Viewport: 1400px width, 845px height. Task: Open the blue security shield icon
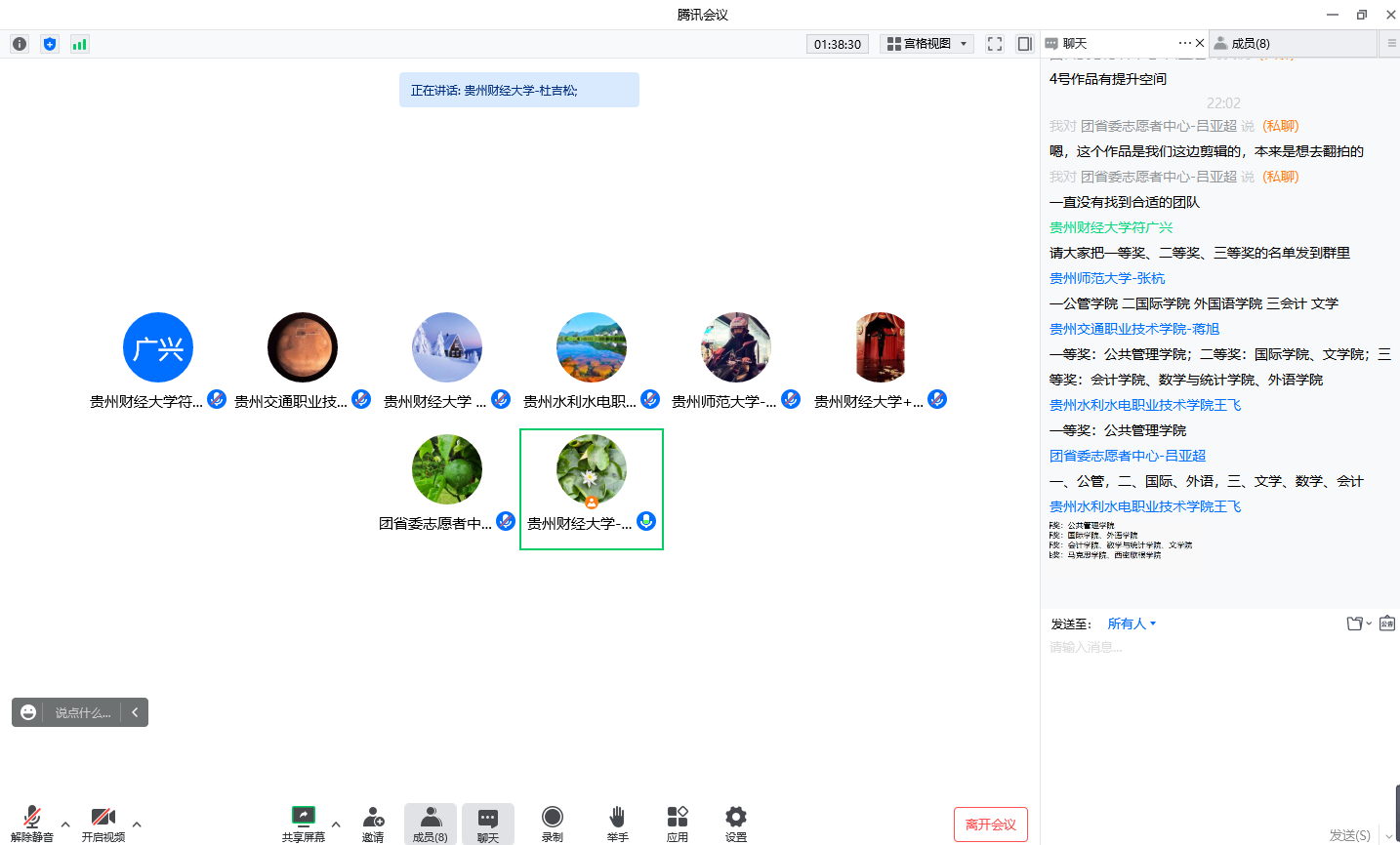[50, 44]
